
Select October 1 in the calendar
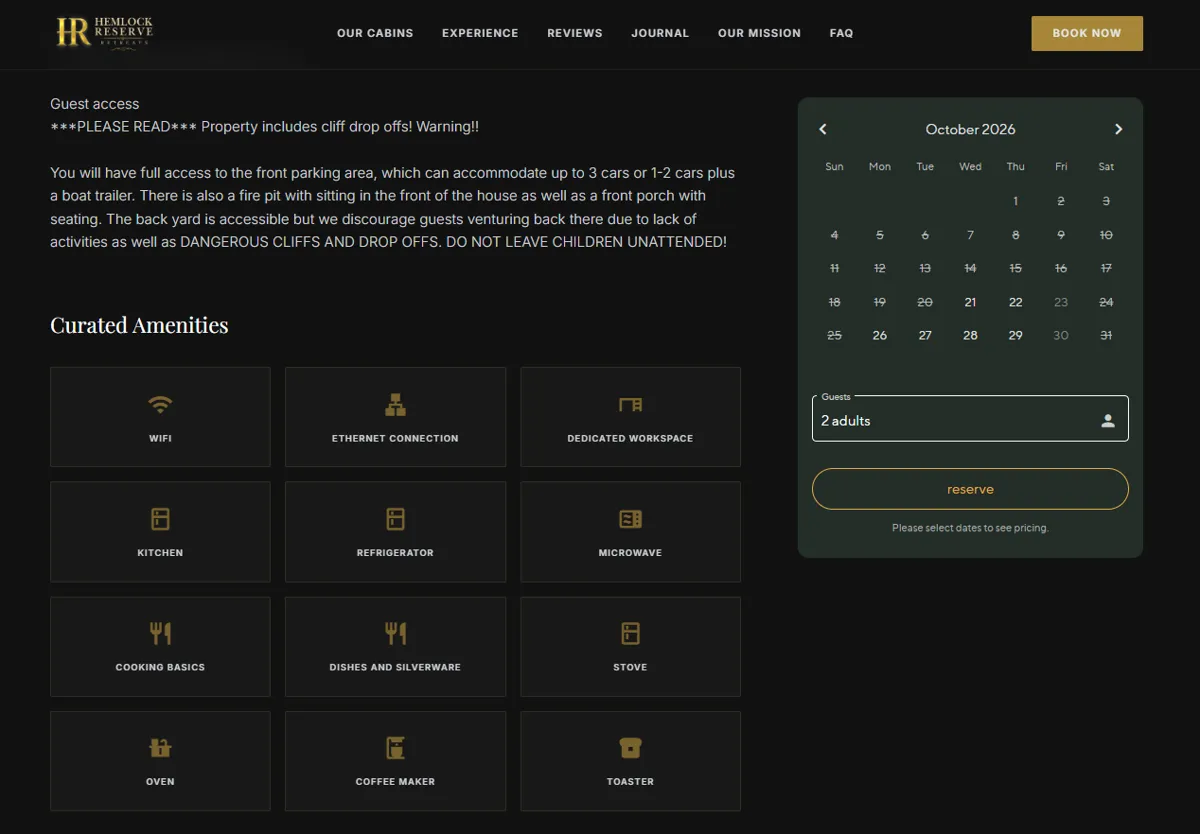coord(1016,201)
